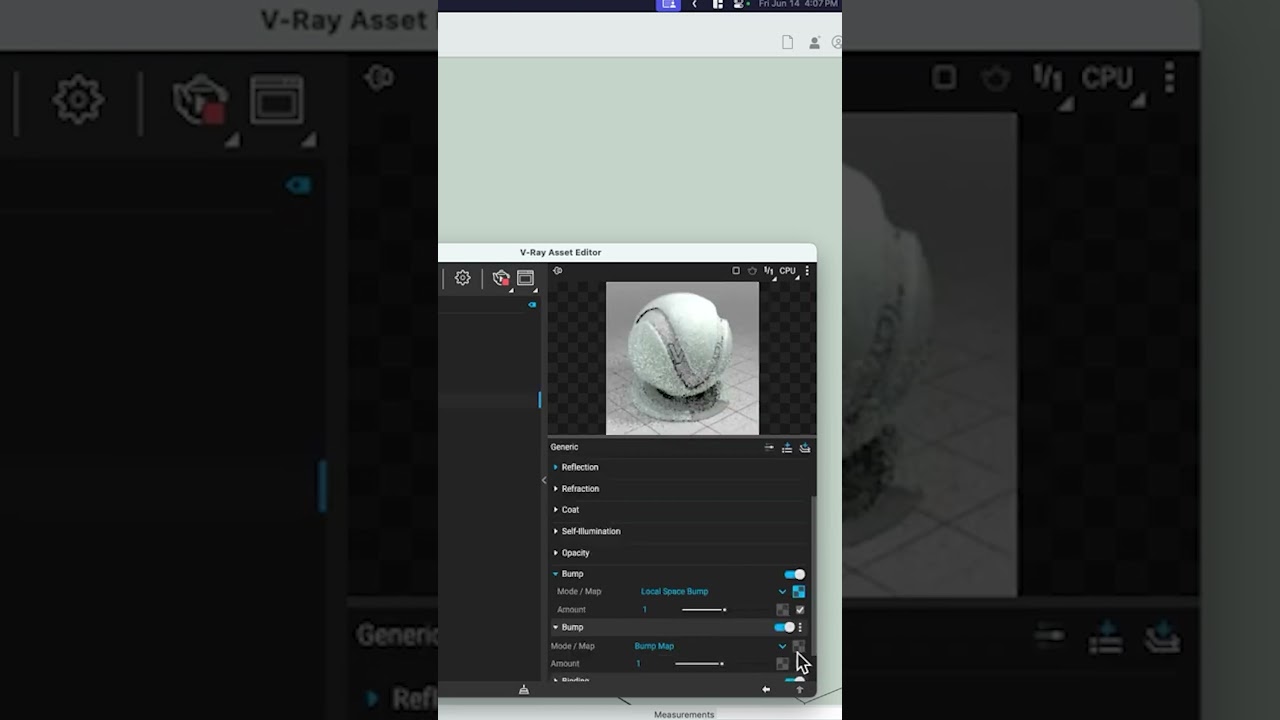Open the Bump Map mode dropdown
Screen dimensions: 1280x720
point(782,646)
